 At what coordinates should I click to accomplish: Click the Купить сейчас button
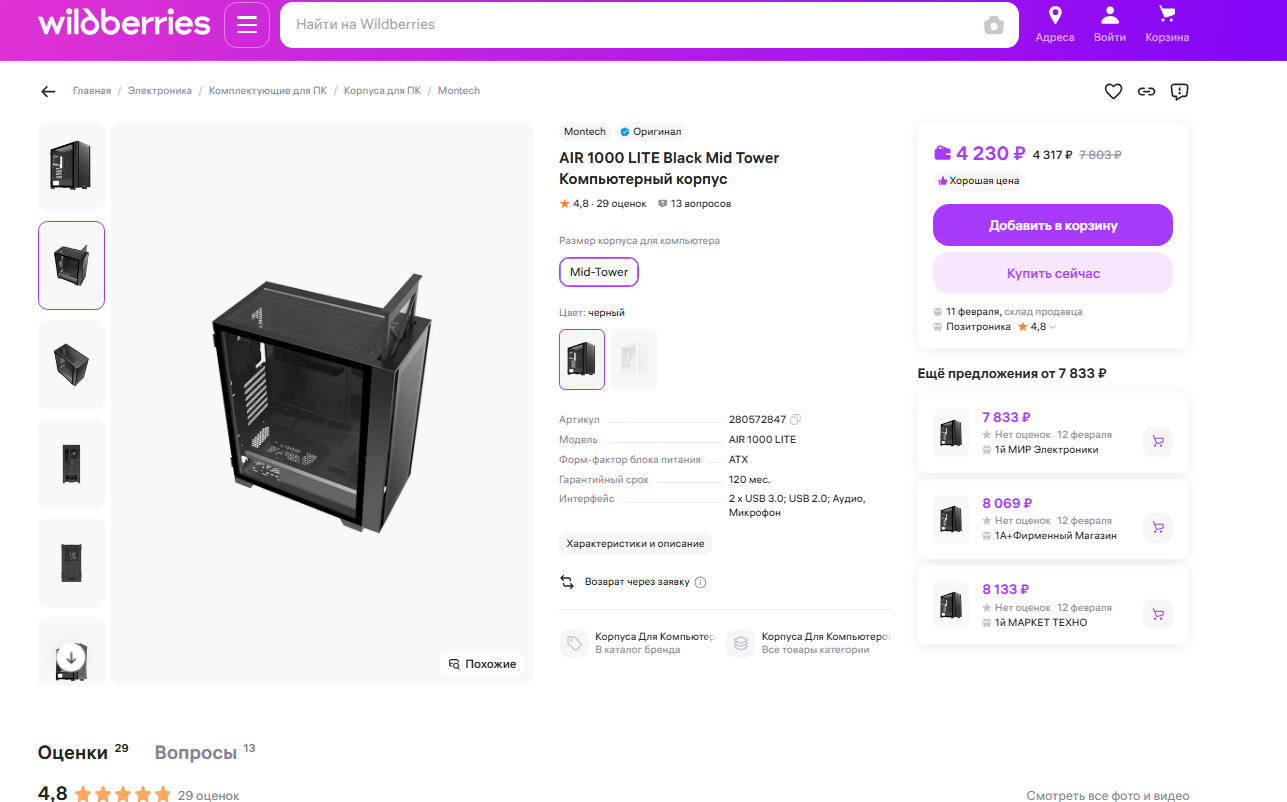point(1052,273)
